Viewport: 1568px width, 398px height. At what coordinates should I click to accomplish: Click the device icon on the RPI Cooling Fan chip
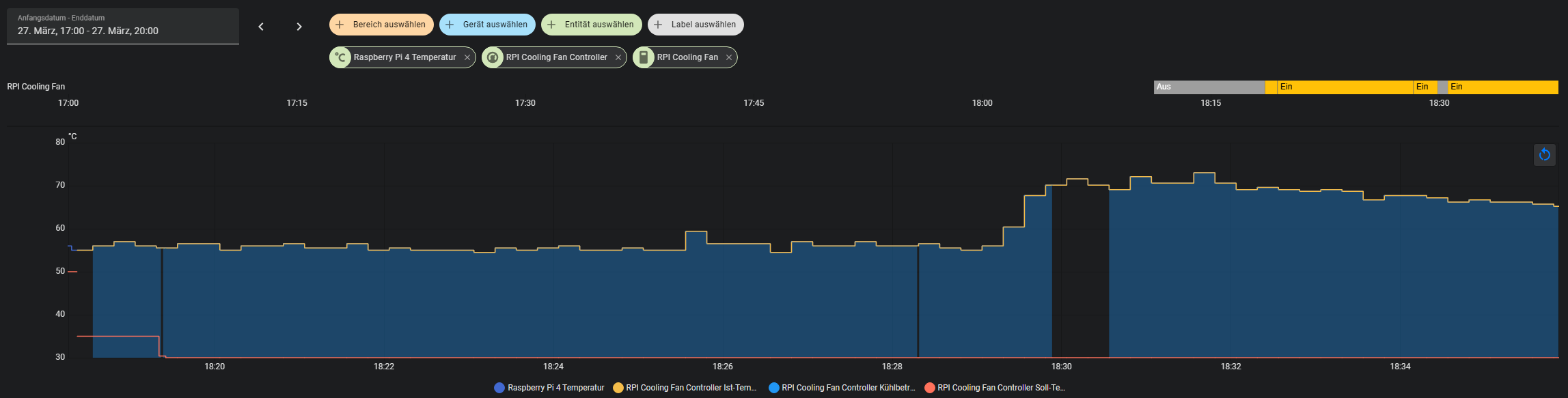(643, 57)
